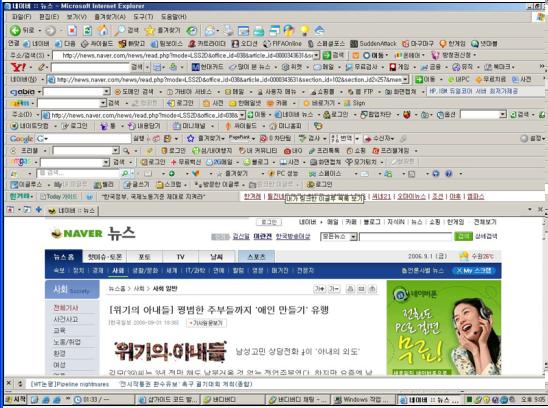Click the 사건사고 sidebar category
The width and height of the screenshot is (548, 408).
click(x=66, y=319)
